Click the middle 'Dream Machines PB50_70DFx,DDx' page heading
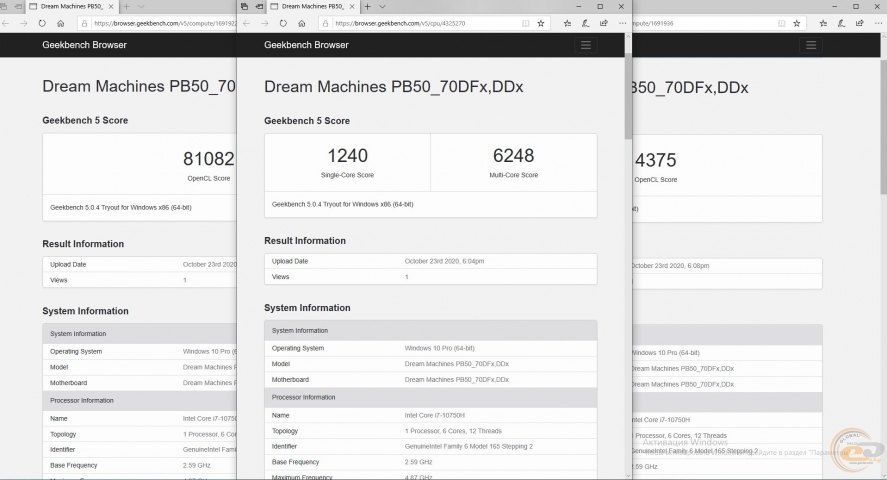Screen dimensions: 887x480 click(x=394, y=87)
